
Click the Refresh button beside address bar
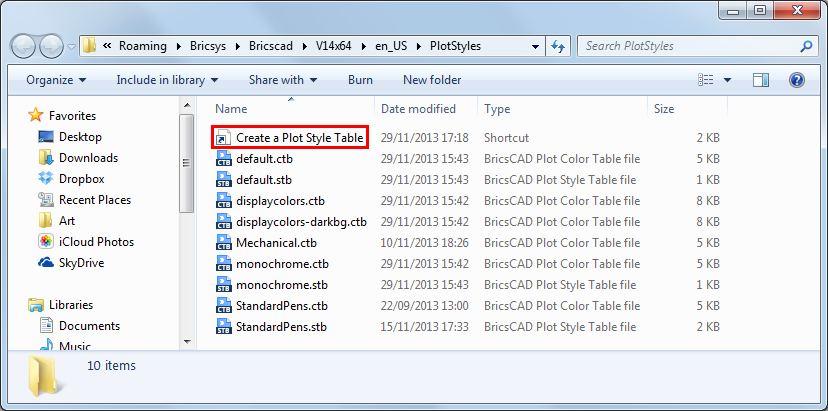pos(558,46)
